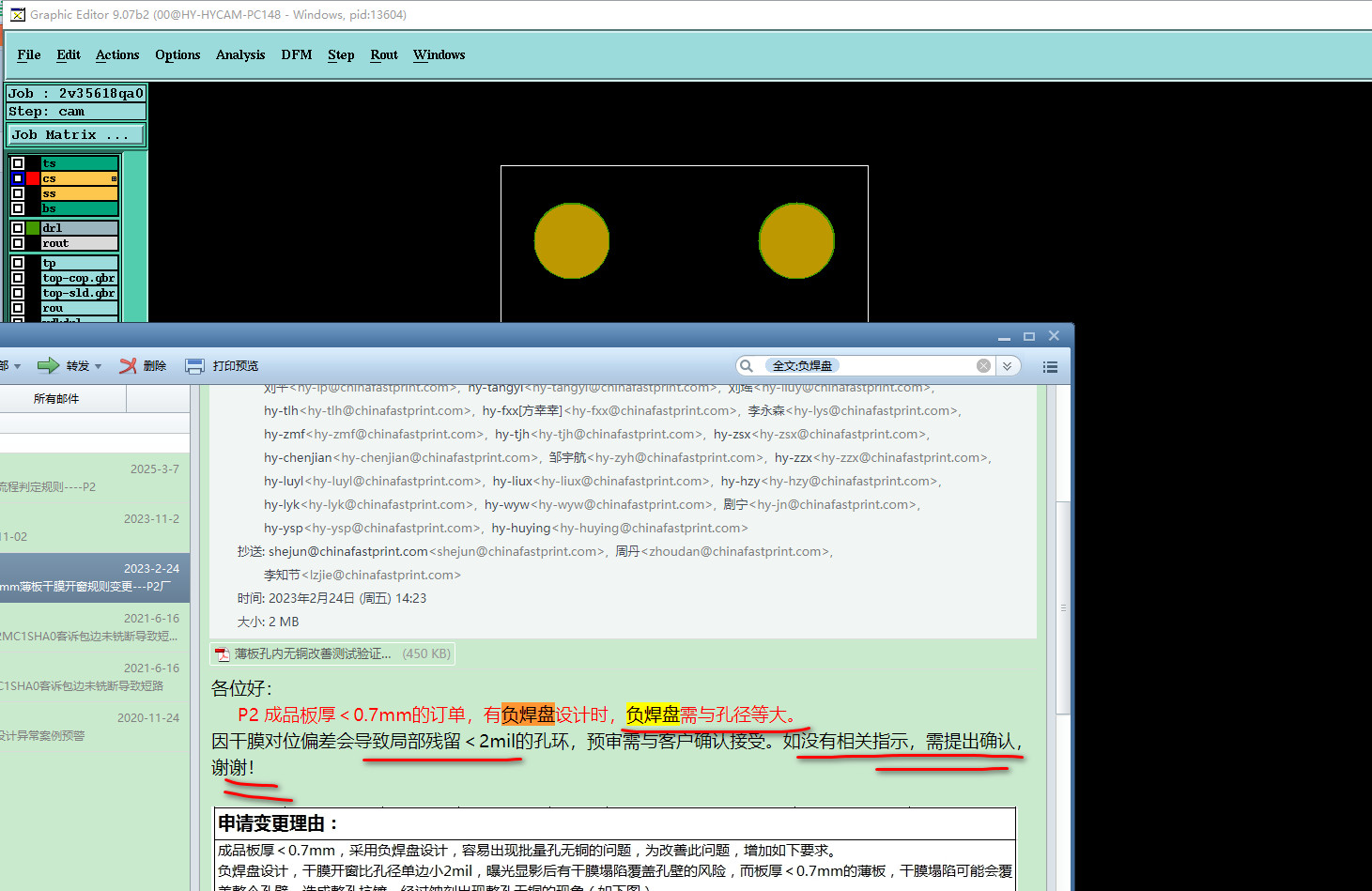Open the mail dated 2020-11-24
Image resolution: width=1372 pixels, height=891 pixels.
click(x=94, y=727)
